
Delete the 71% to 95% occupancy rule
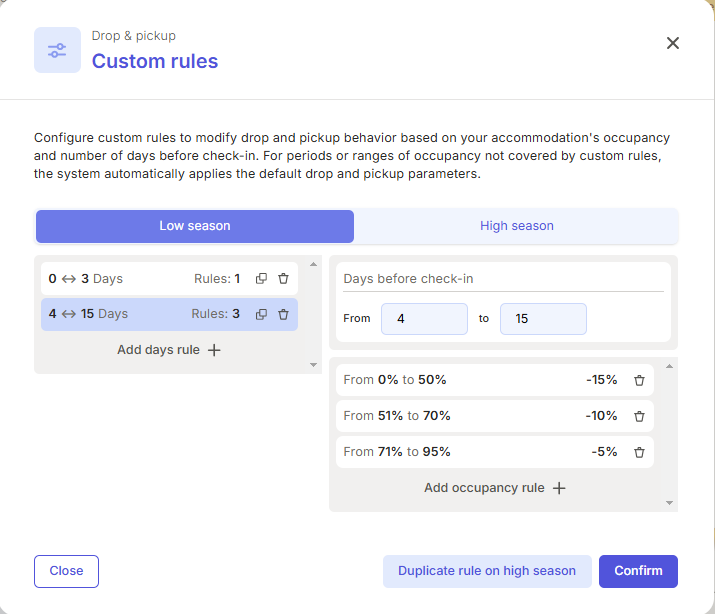coord(639,452)
